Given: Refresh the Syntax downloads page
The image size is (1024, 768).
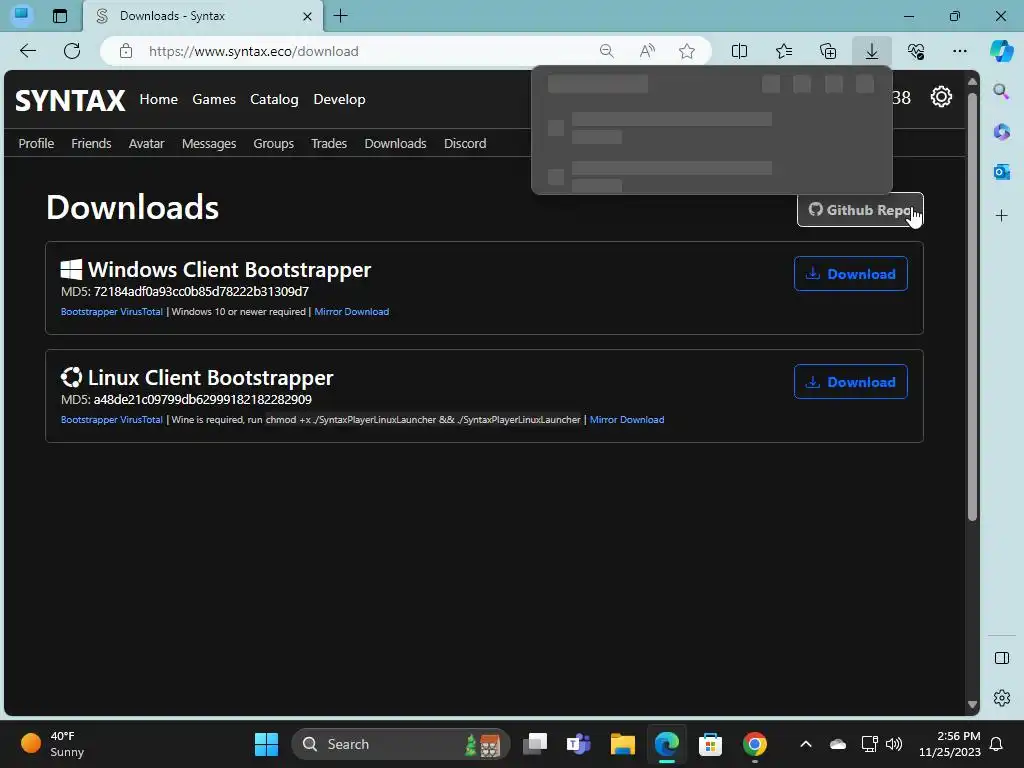Looking at the screenshot, I should pyautogui.click(x=72, y=51).
